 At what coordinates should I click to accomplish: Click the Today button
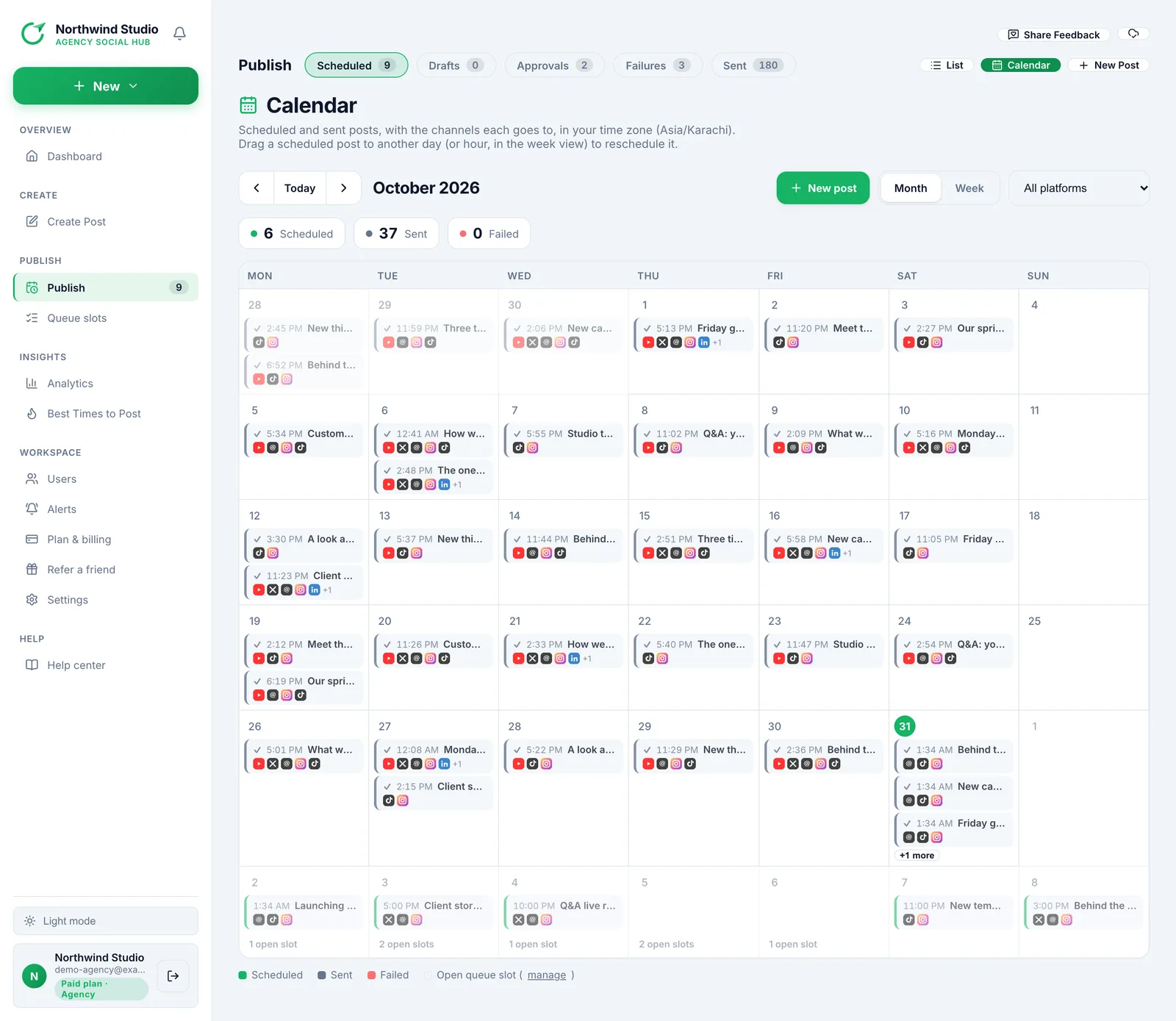point(300,188)
